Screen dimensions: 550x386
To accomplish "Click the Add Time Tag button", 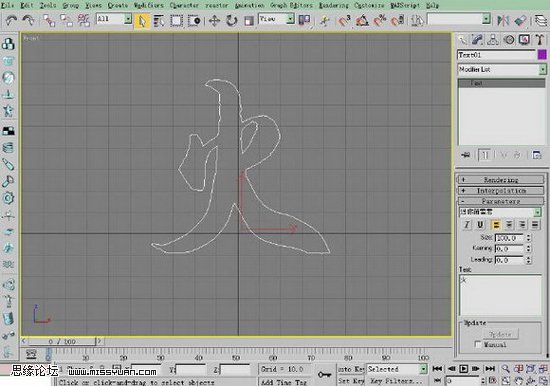I will click(284, 382).
